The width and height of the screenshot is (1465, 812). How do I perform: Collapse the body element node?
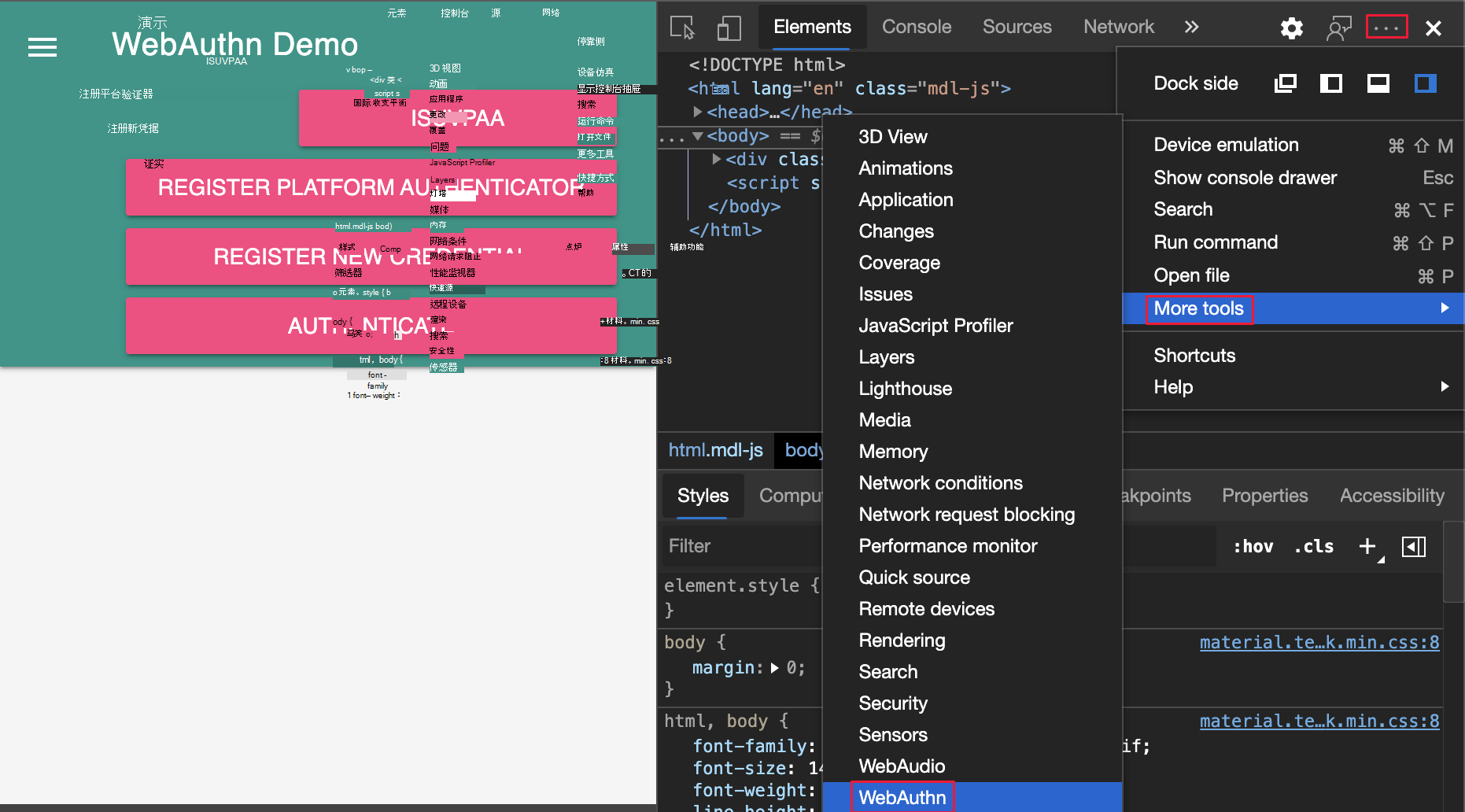[697, 135]
